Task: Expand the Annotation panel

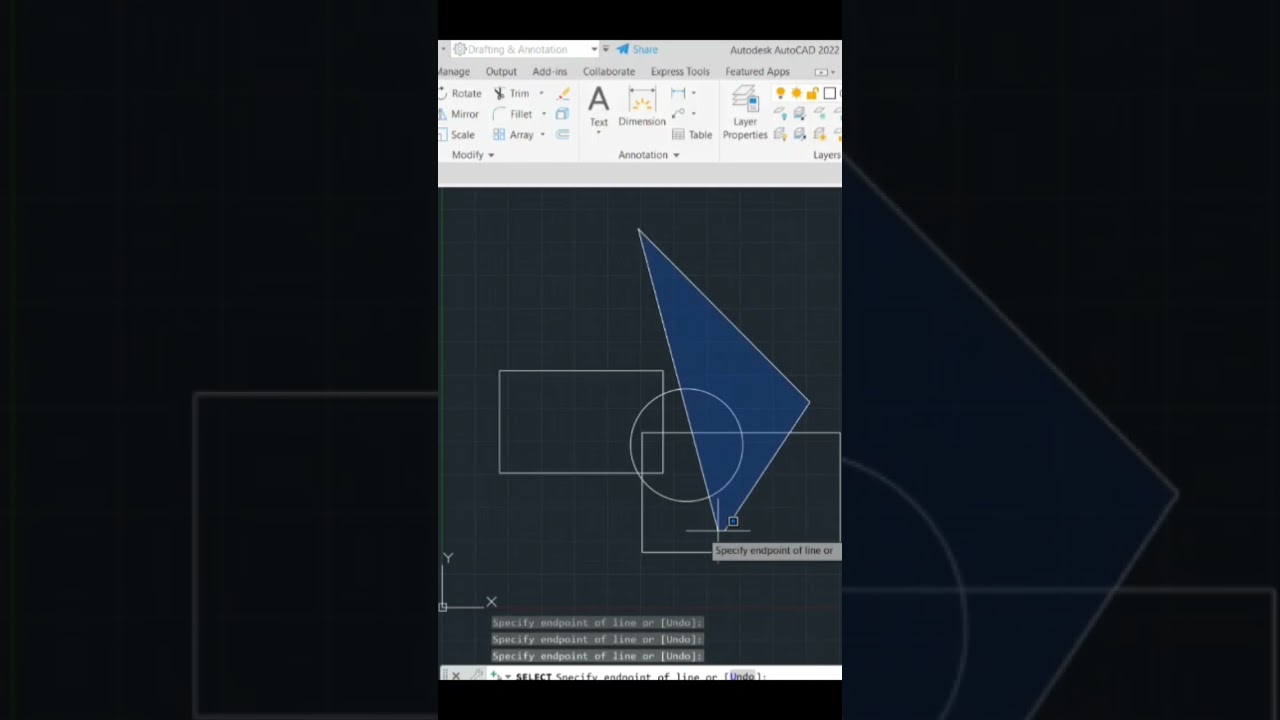Action: (649, 155)
